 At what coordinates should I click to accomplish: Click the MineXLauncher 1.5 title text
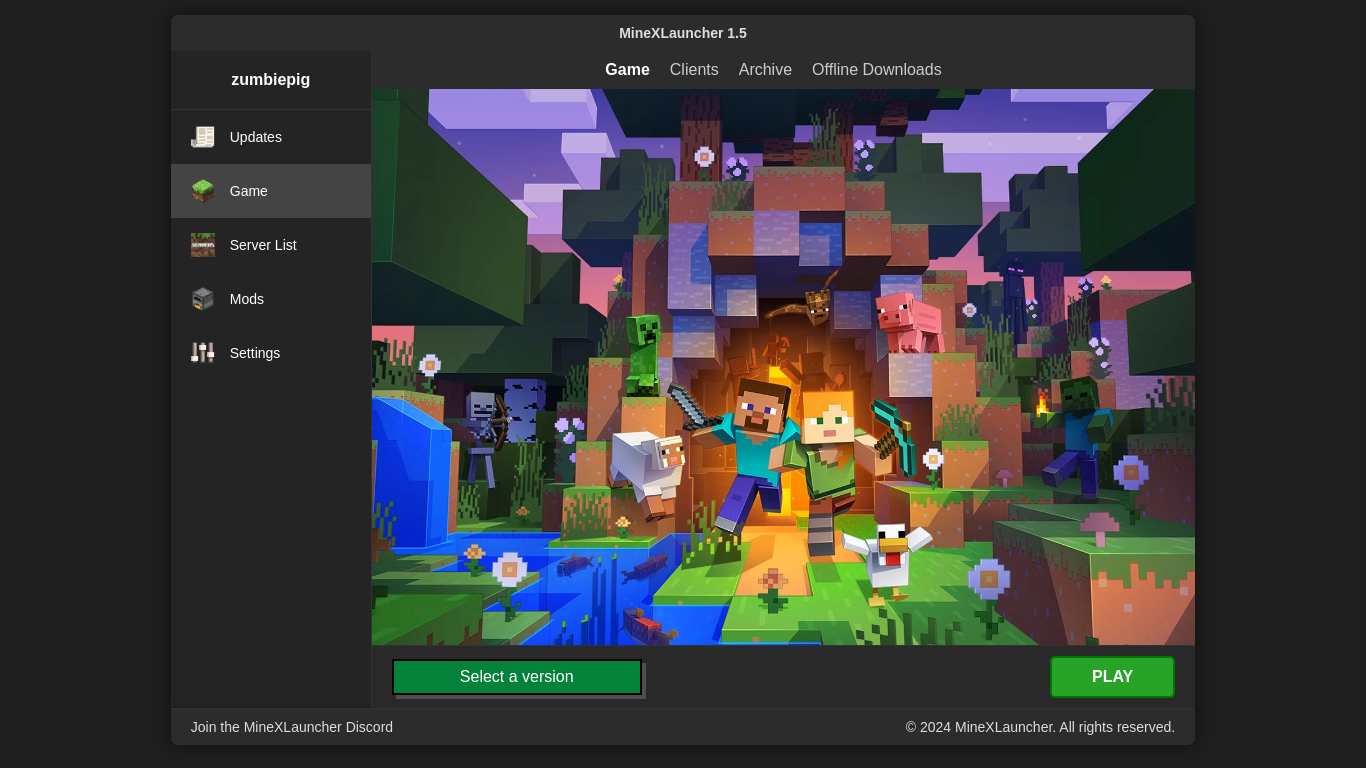pyautogui.click(x=683, y=33)
